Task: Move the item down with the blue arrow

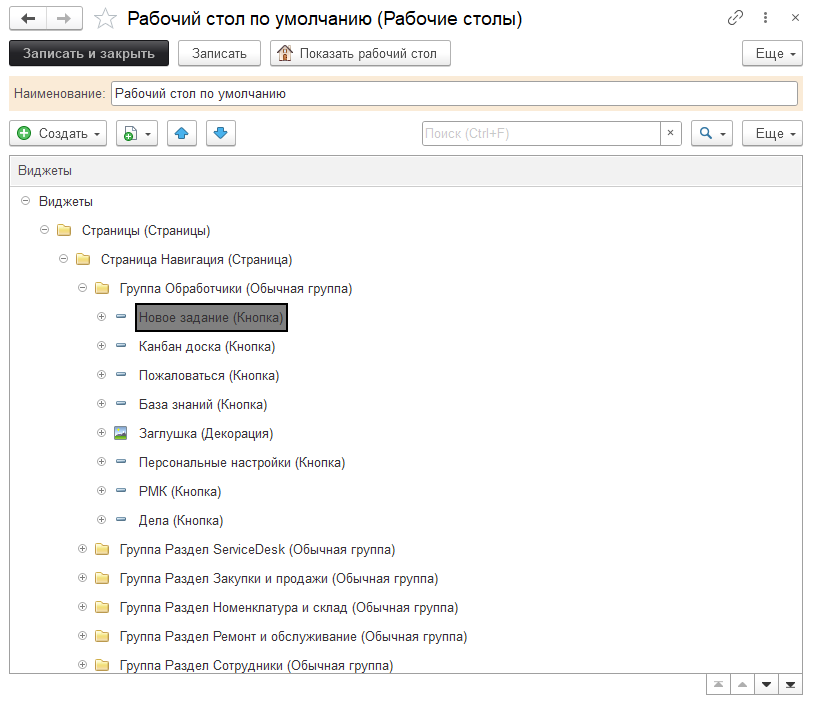Action: [x=221, y=133]
